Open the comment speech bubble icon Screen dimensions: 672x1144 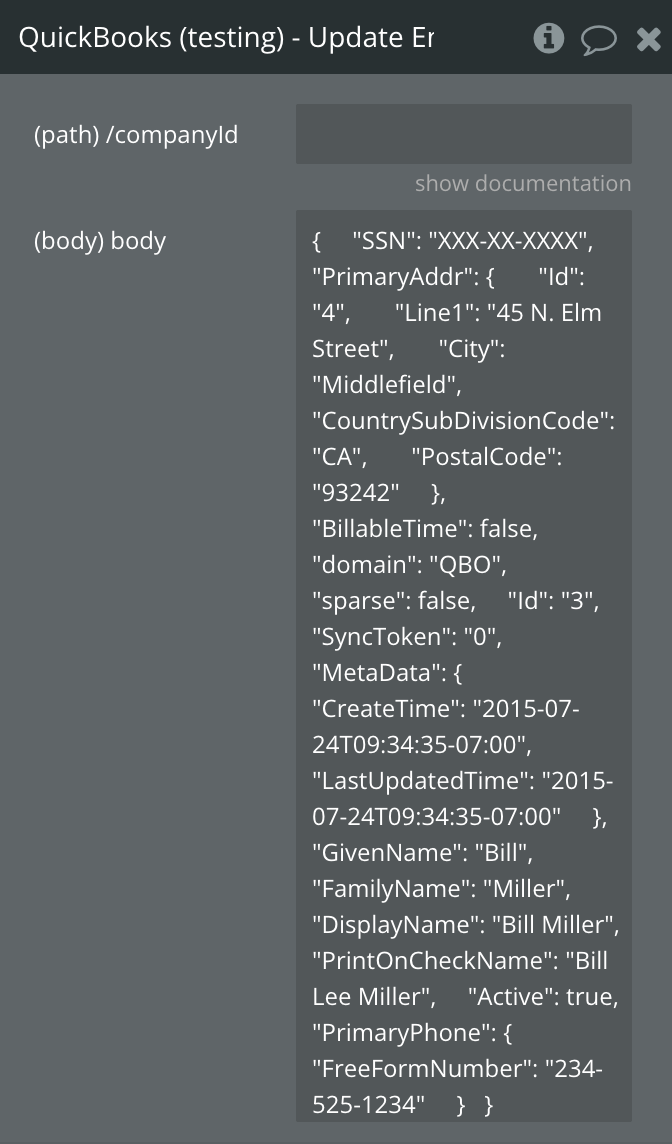point(598,39)
